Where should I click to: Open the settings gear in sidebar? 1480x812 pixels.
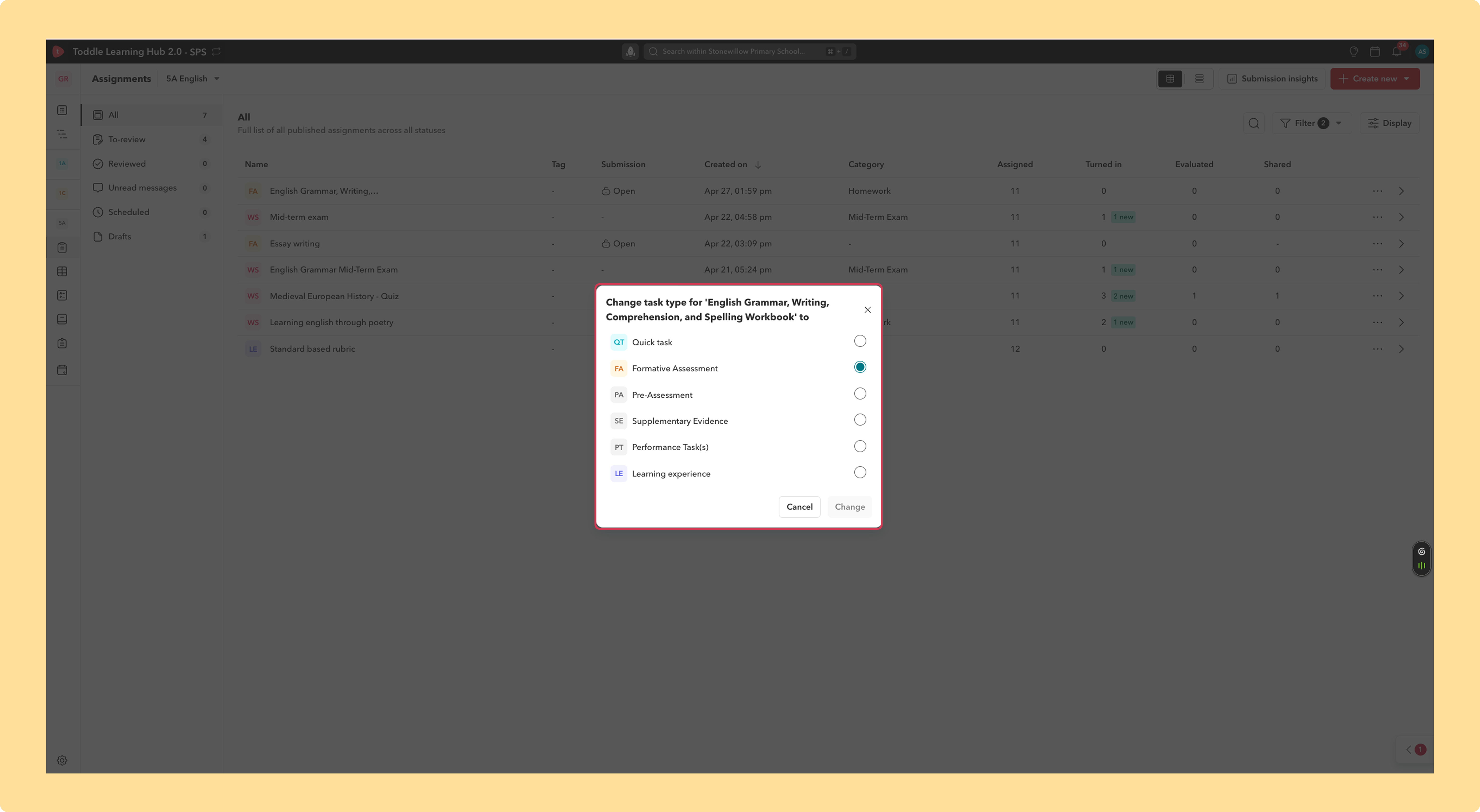62,760
